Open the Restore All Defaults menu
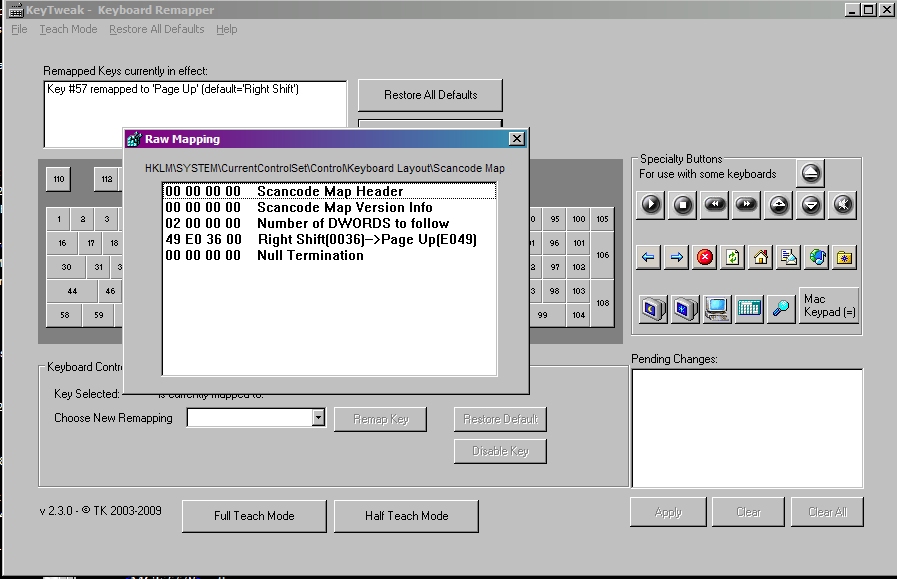Screen dimensions: 897x579 [x=156, y=29]
